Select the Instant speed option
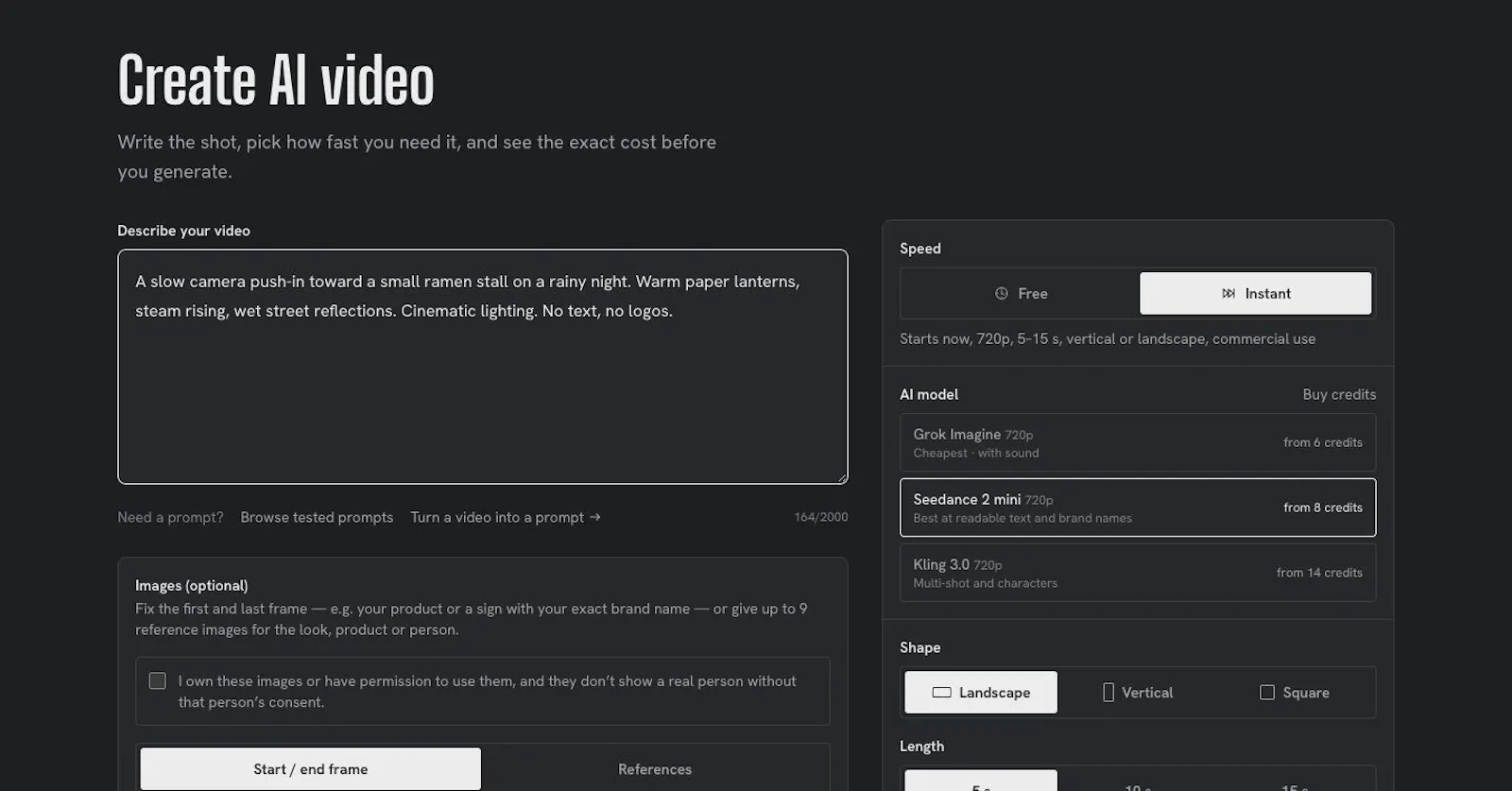 pos(1255,294)
